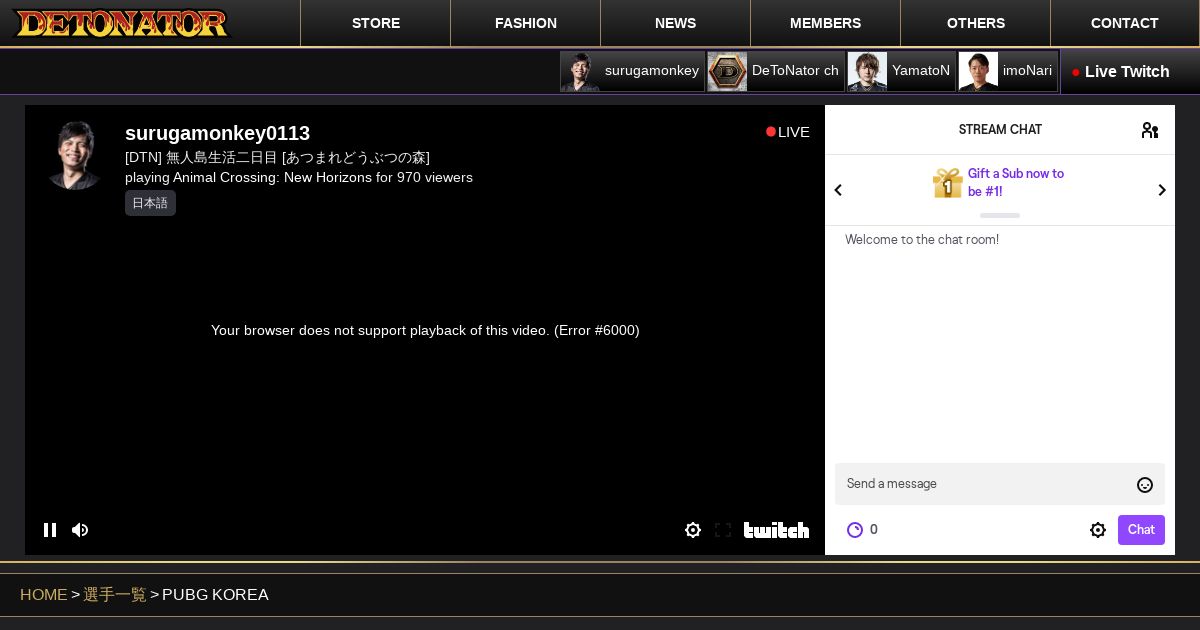Open Twitch logo link in player
Screen dimensions: 1200x630
point(776,530)
